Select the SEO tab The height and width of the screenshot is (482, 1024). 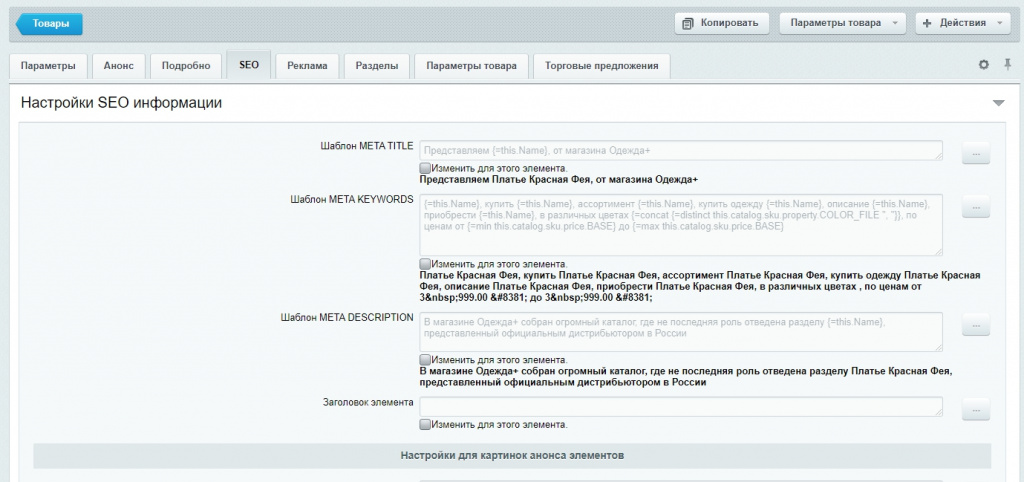click(x=249, y=65)
